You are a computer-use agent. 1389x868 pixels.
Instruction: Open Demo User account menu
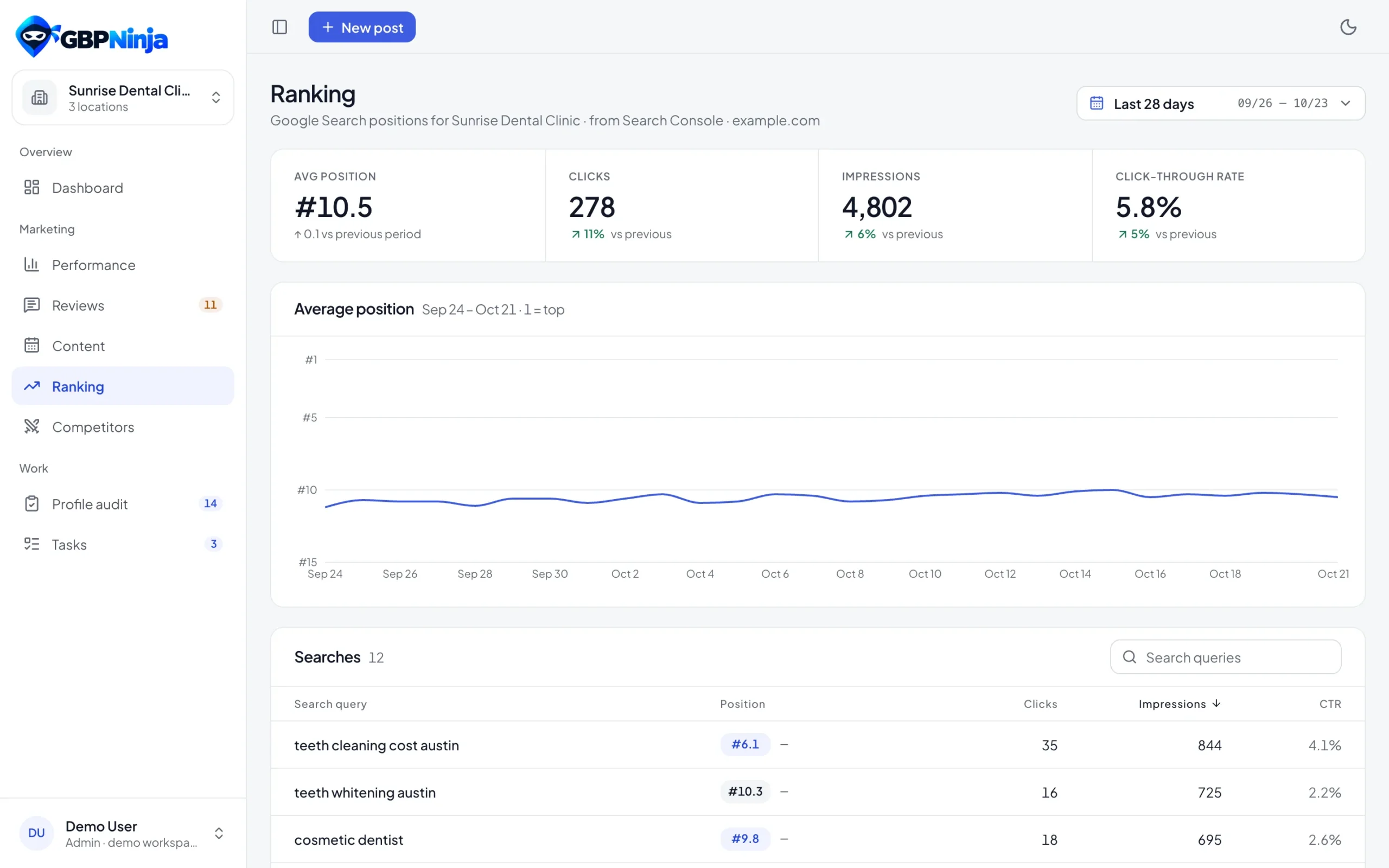pos(123,833)
